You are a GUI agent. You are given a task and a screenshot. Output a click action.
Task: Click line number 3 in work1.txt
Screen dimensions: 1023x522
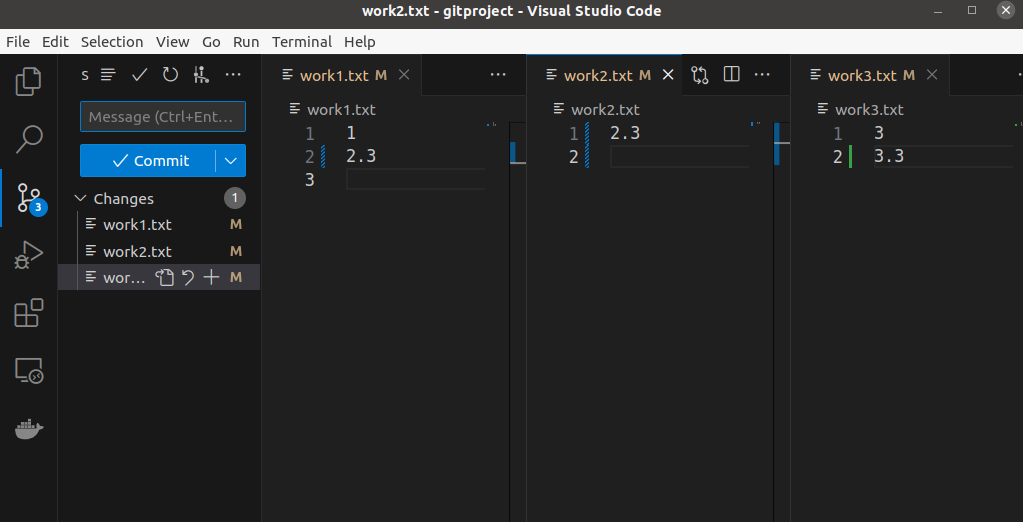pyautogui.click(x=309, y=179)
